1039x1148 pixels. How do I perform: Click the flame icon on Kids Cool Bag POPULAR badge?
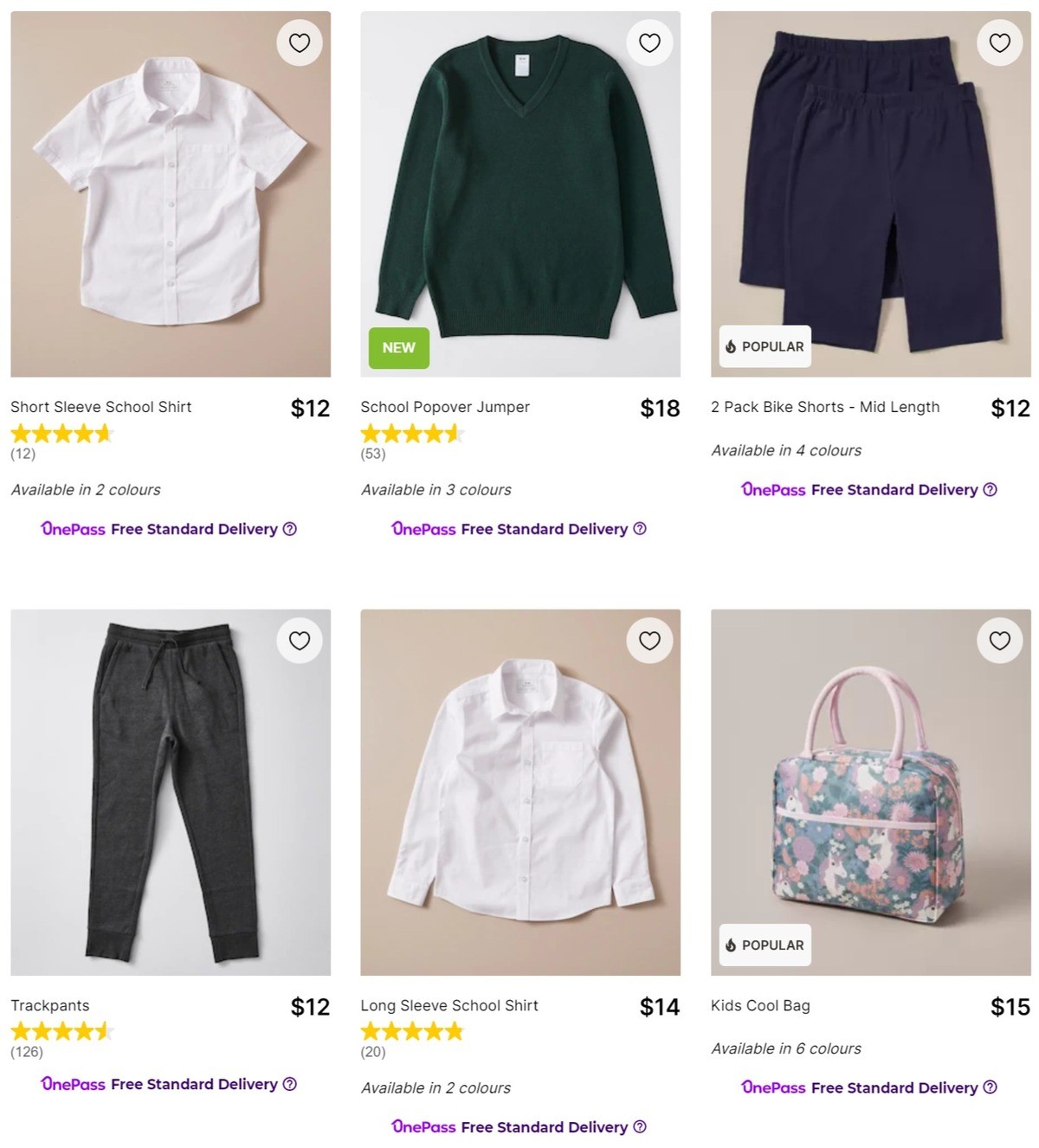click(732, 945)
